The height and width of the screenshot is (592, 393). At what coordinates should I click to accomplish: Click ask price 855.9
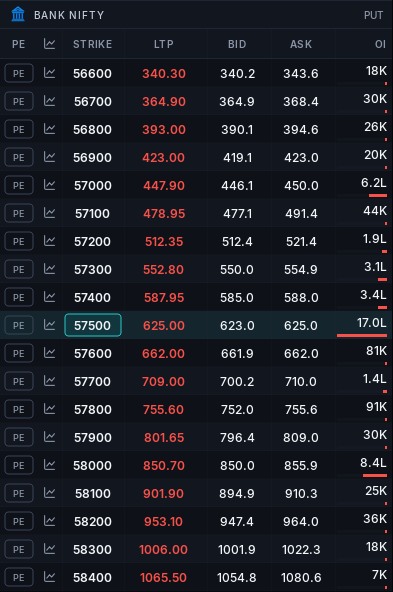301,465
